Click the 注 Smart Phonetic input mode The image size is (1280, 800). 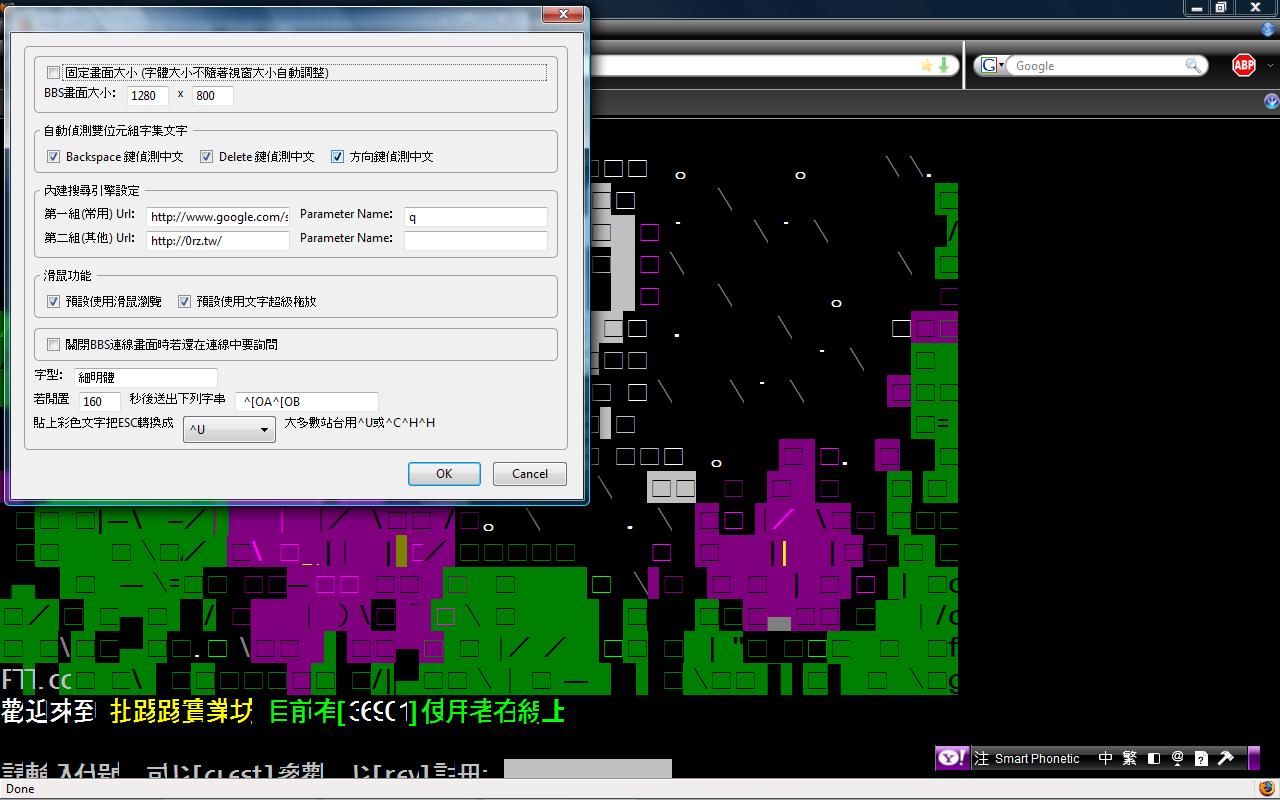tap(1027, 758)
